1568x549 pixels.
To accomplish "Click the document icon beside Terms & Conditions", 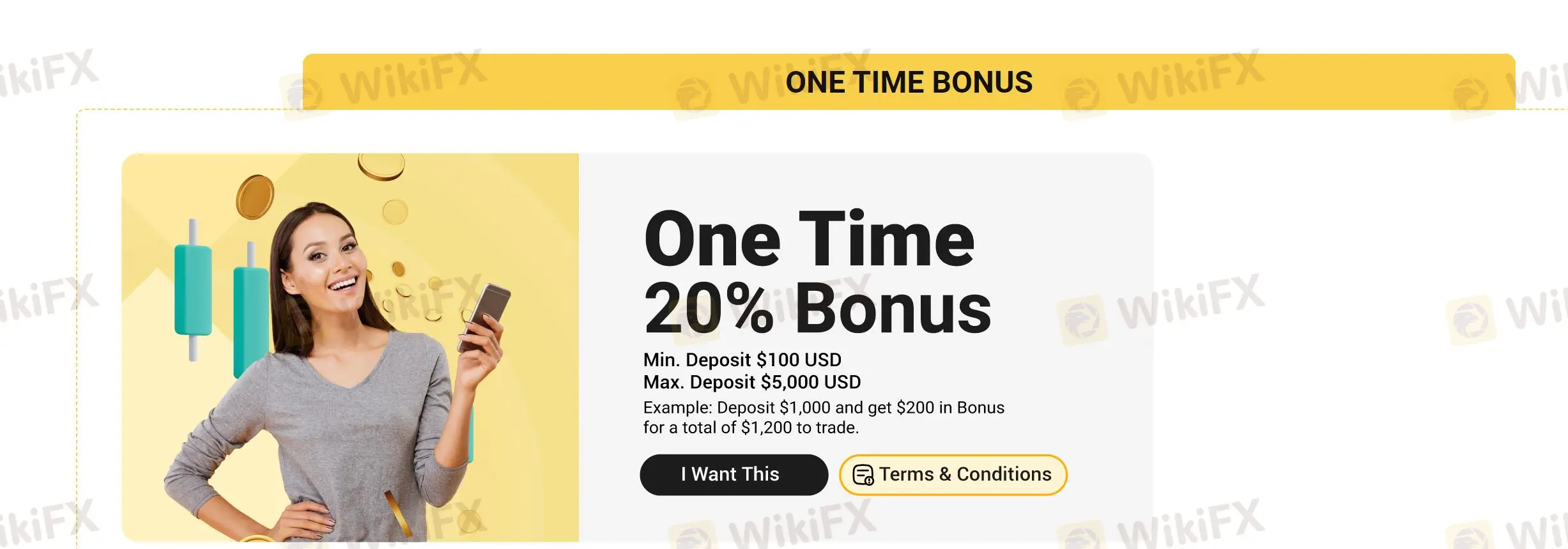I will click(x=863, y=475).
